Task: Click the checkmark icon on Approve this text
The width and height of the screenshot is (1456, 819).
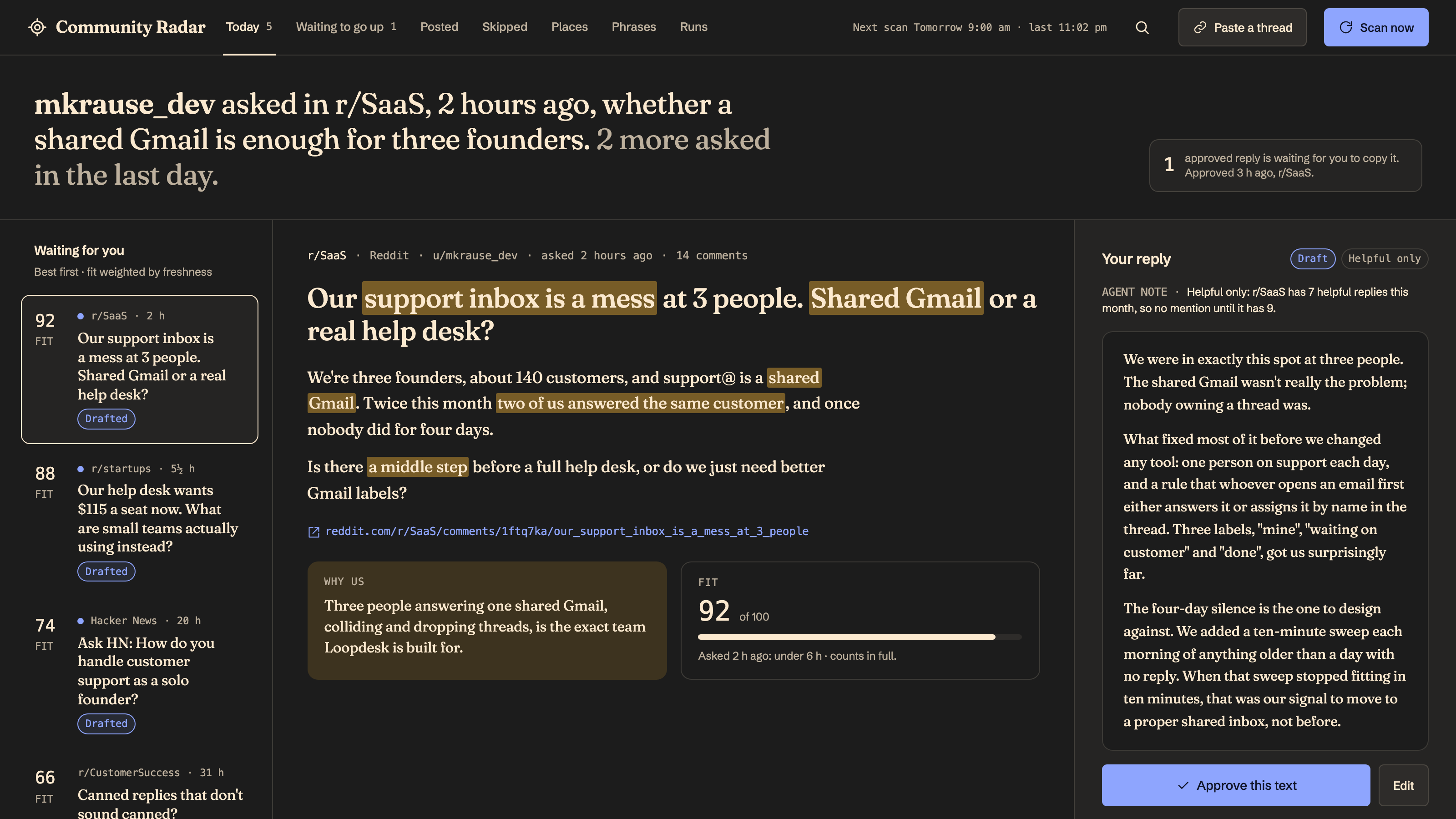Action: pos(1183,785)
